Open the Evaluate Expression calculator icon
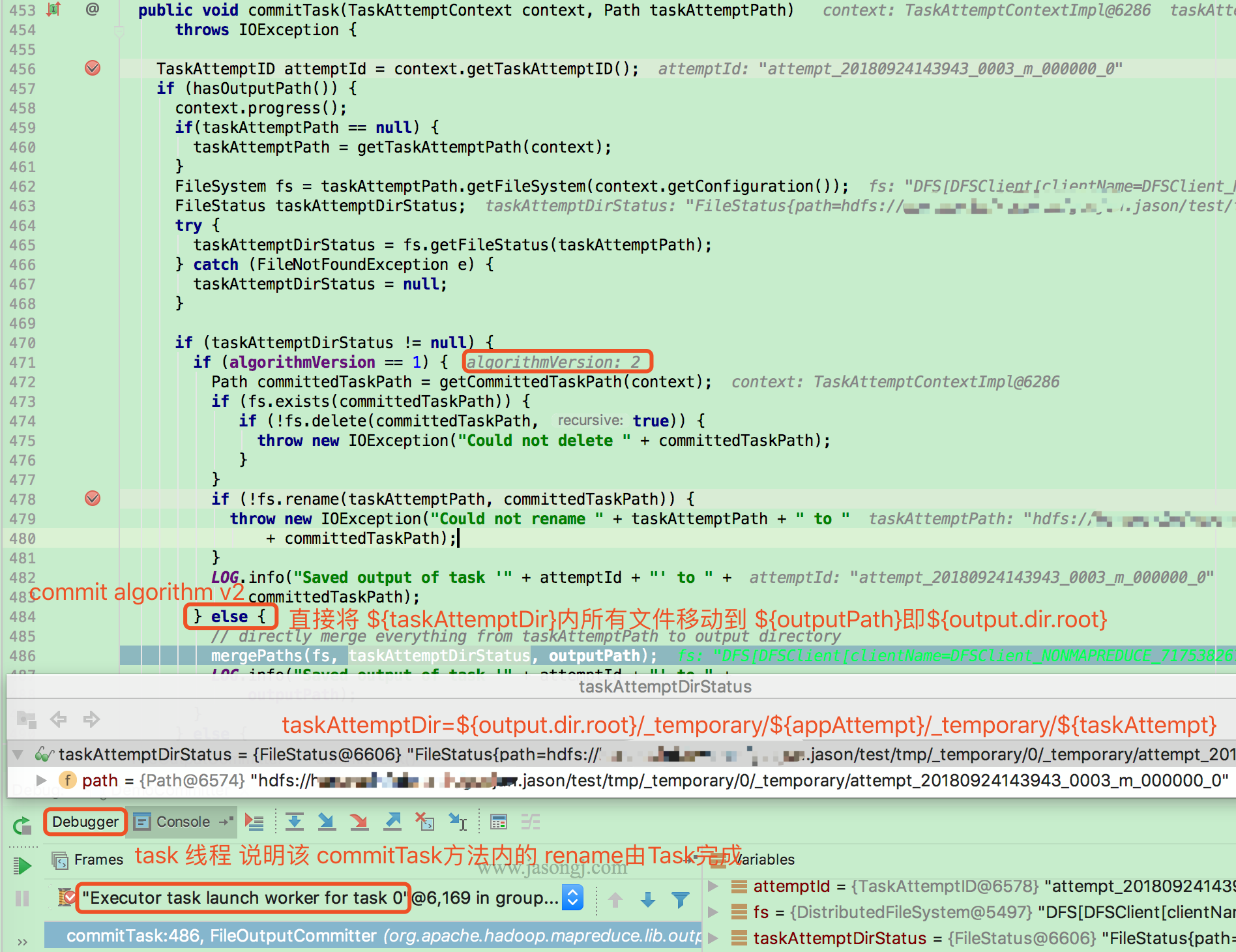Image resolution: width=1236 pixels, height=952 pixels. tap(499, 821)
